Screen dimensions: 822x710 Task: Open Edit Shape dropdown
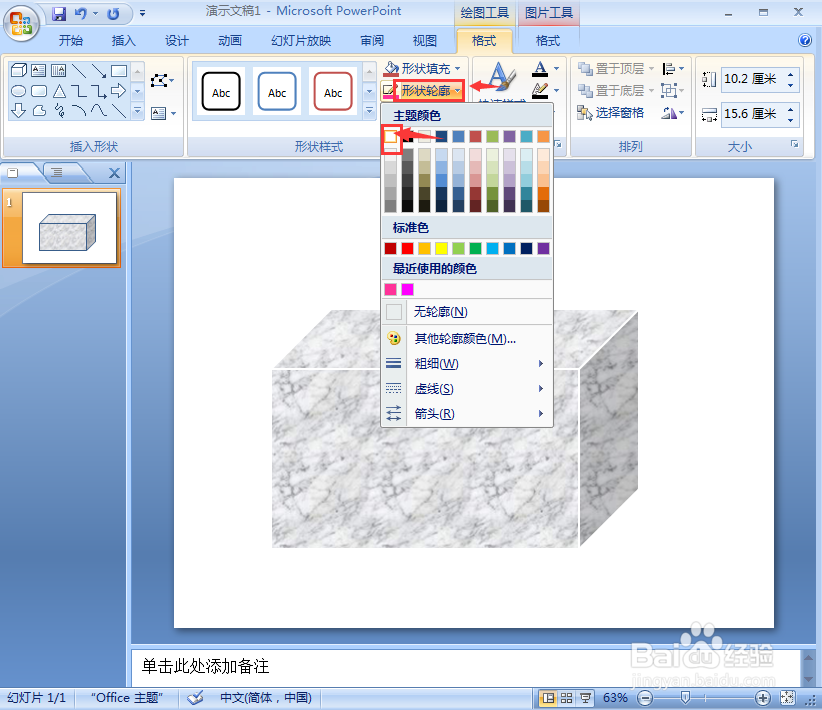(x=162, y=81)
